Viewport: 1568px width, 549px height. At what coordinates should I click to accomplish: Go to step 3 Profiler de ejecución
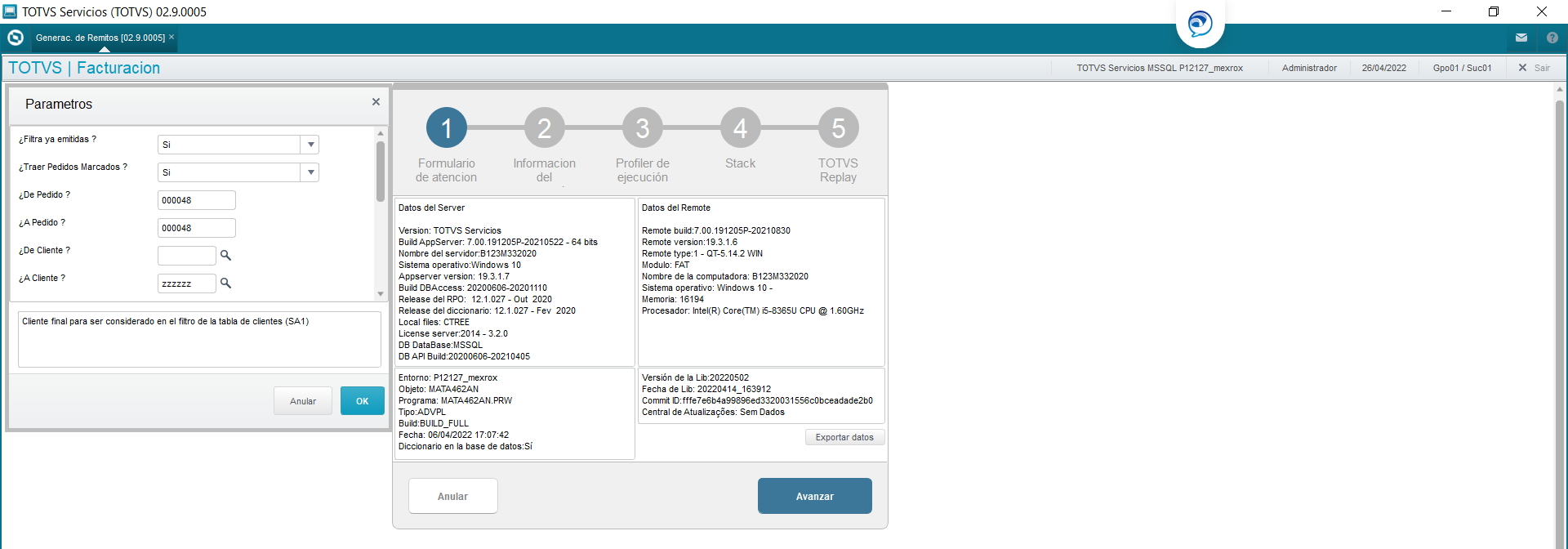click(x=643, y=128)
